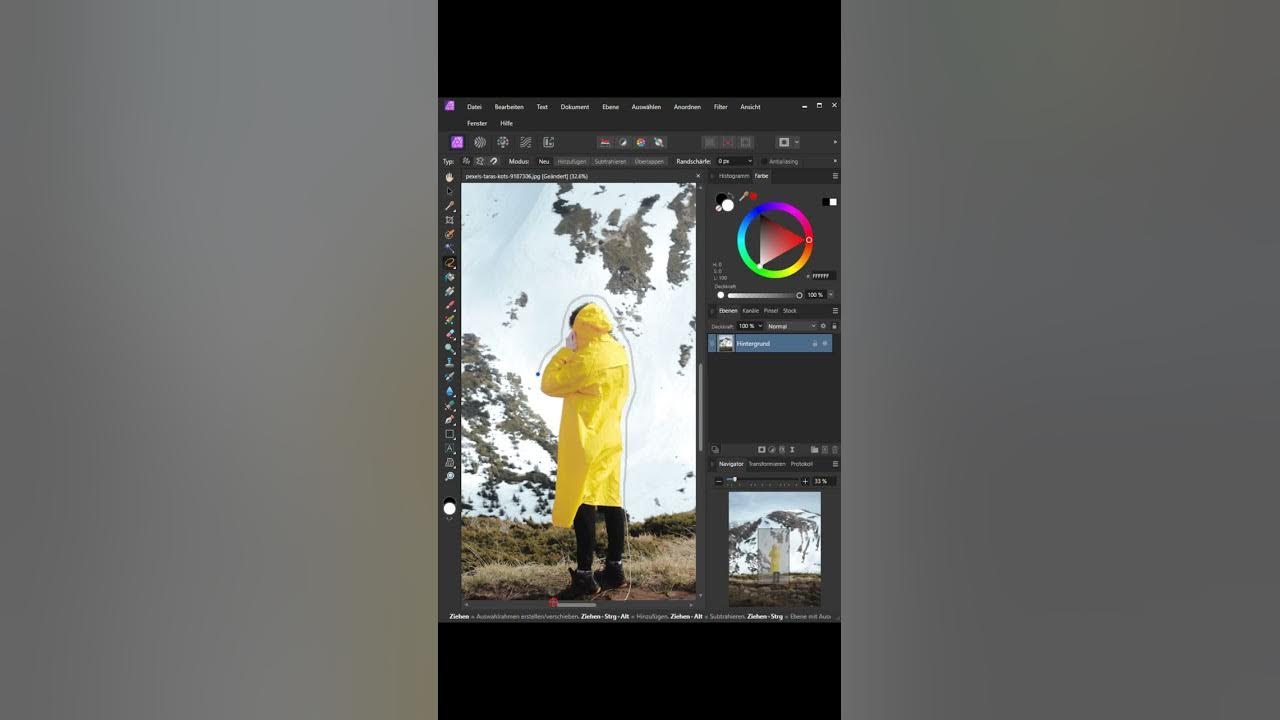Toggle visibility of Hintergrund layer
Viewport: 1280px width, 720px height.
coord(825,343)
